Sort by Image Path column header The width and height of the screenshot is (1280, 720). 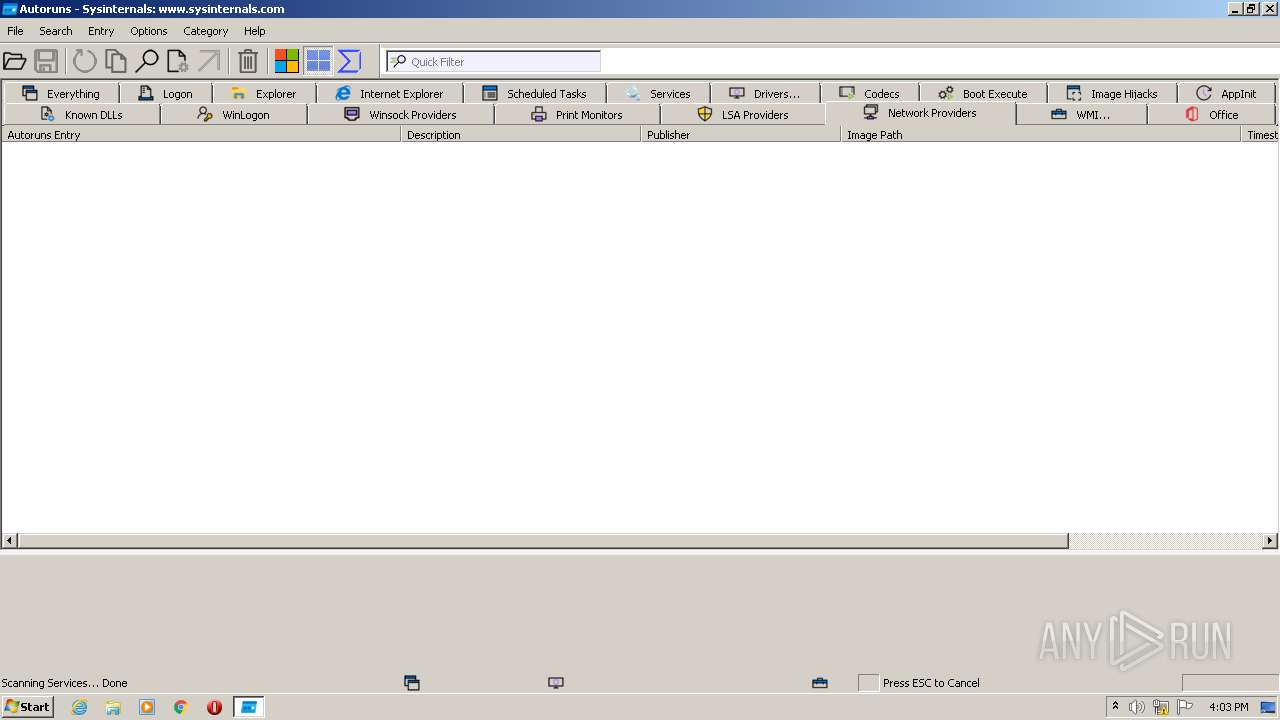click(x=1041, y=134)
